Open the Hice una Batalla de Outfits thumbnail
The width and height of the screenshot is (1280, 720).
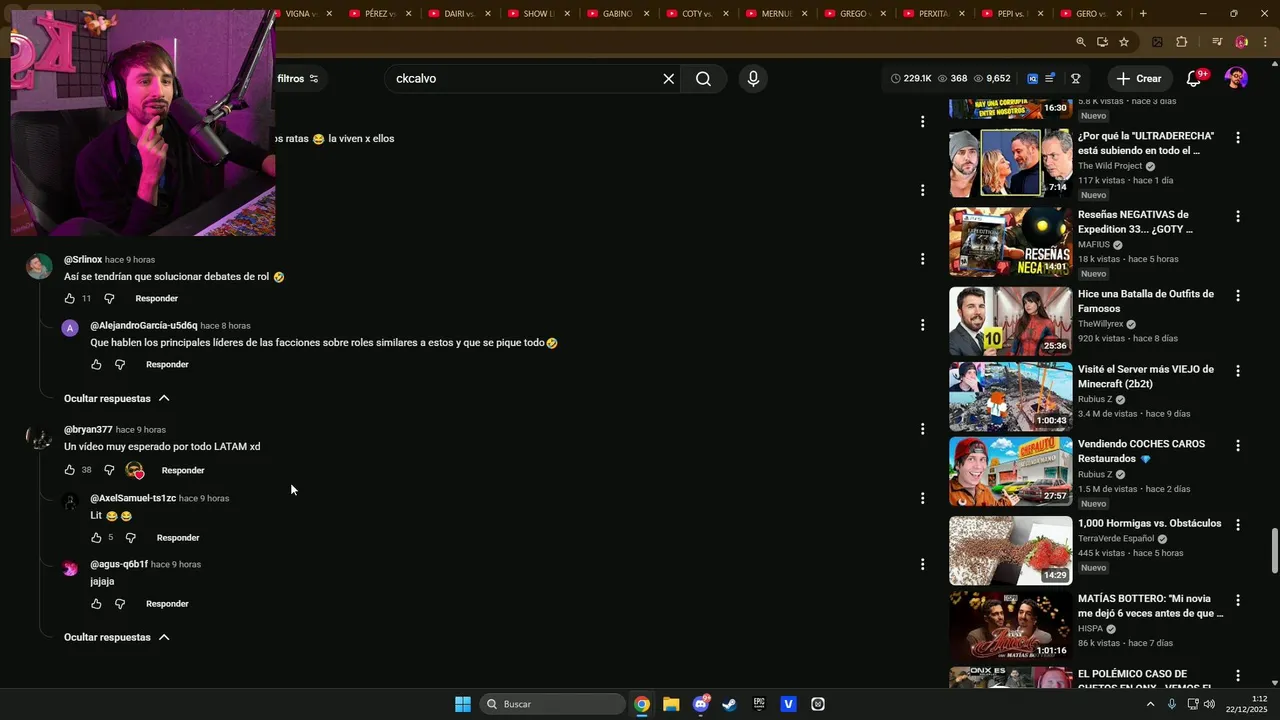pos(1010,321)
